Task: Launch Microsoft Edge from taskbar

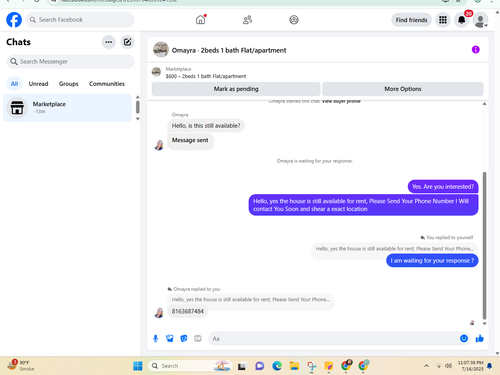Action: pyautogui.click(x=277, y=366)
